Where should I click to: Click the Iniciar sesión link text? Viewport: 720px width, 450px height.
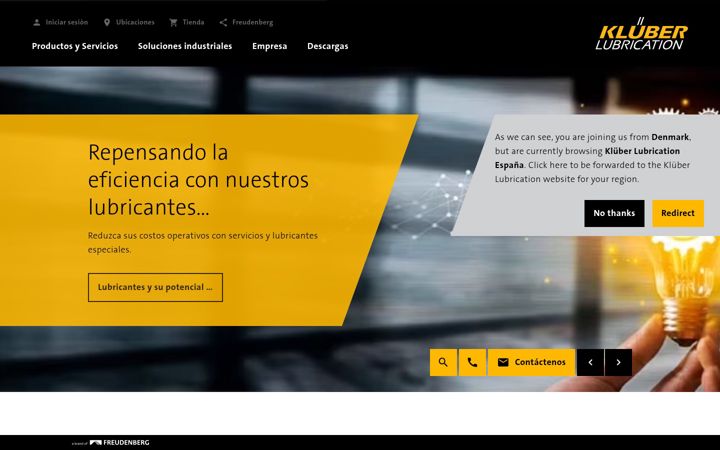pyautogui.click(x=67, y=22)
